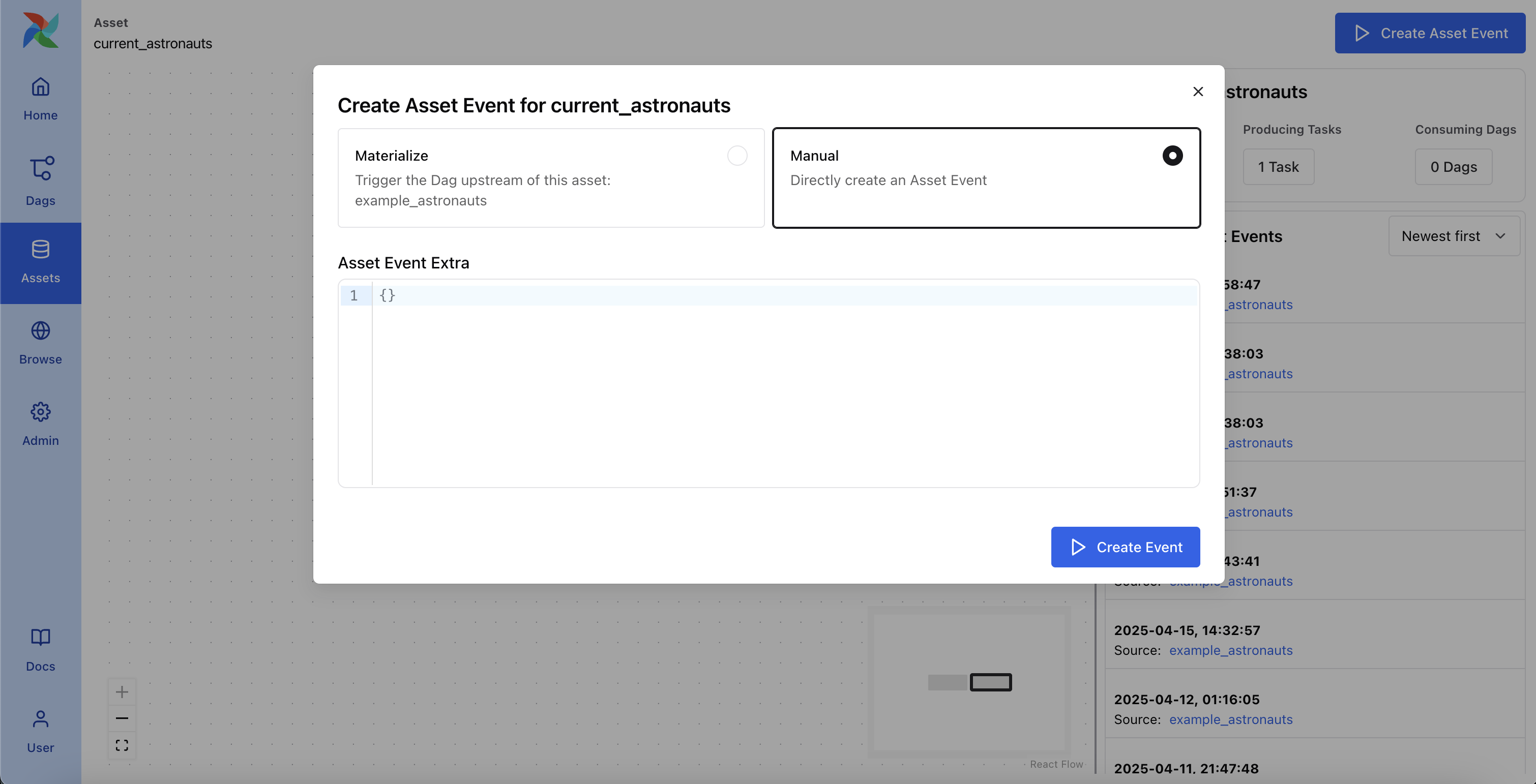This screenshot has width=1536, height=784.
Task: Open the astronauts source link under 58:47
Action: tap(1259, 304)
